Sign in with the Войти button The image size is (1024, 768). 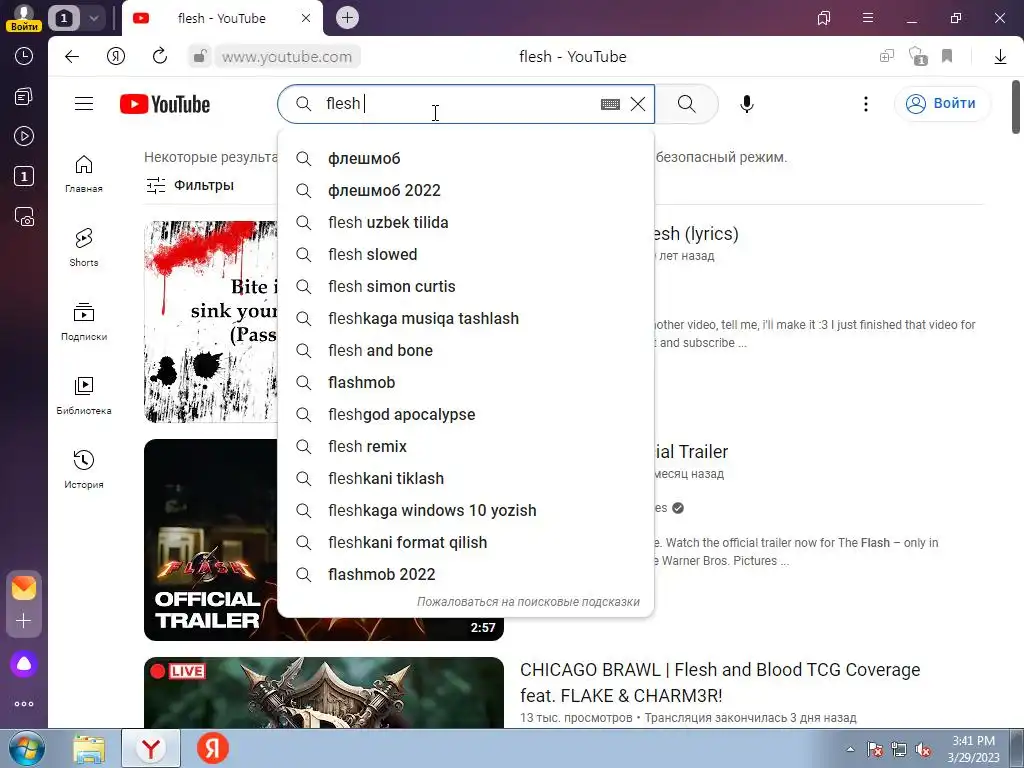tap(942, 104)
